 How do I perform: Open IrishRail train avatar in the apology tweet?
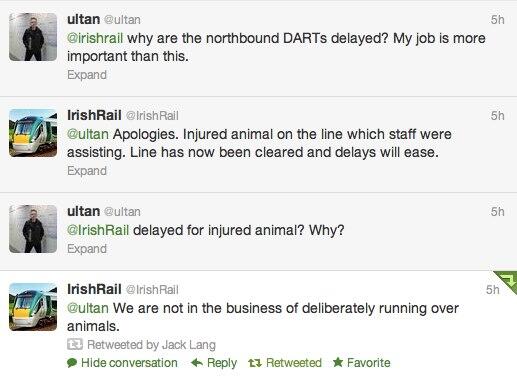(33, 133)
